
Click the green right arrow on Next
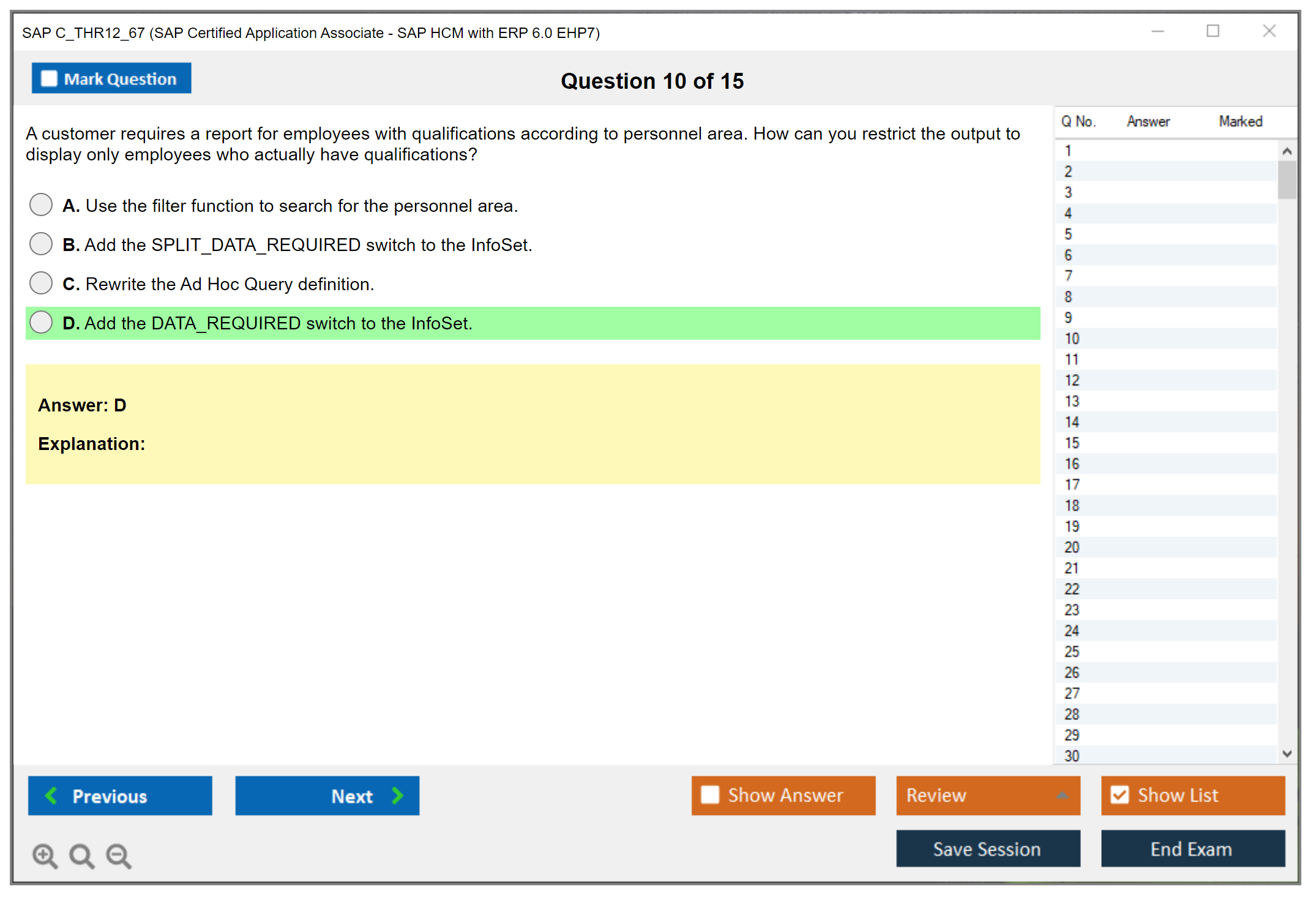[397, 795]
